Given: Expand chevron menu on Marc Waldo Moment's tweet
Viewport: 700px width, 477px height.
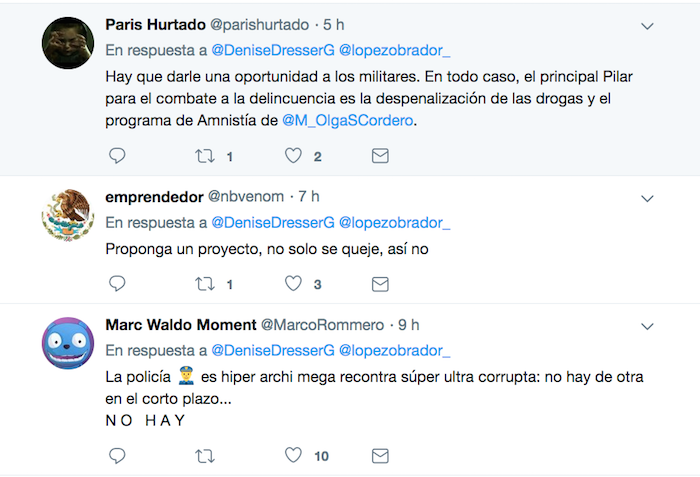Looking at the screenshot, I should (647, 326).
